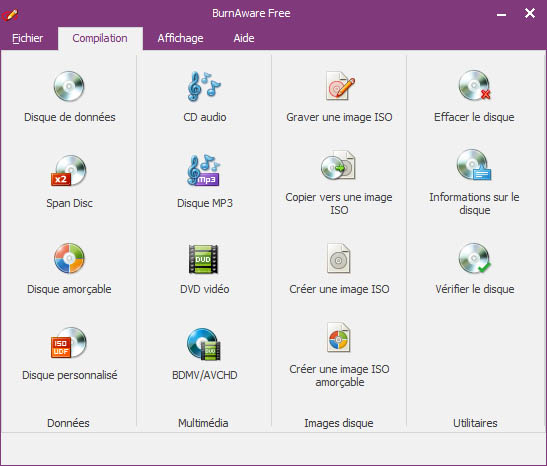Click the 'Créer une image ISO' label
The image size is (547, 466).
pos(339,289)
